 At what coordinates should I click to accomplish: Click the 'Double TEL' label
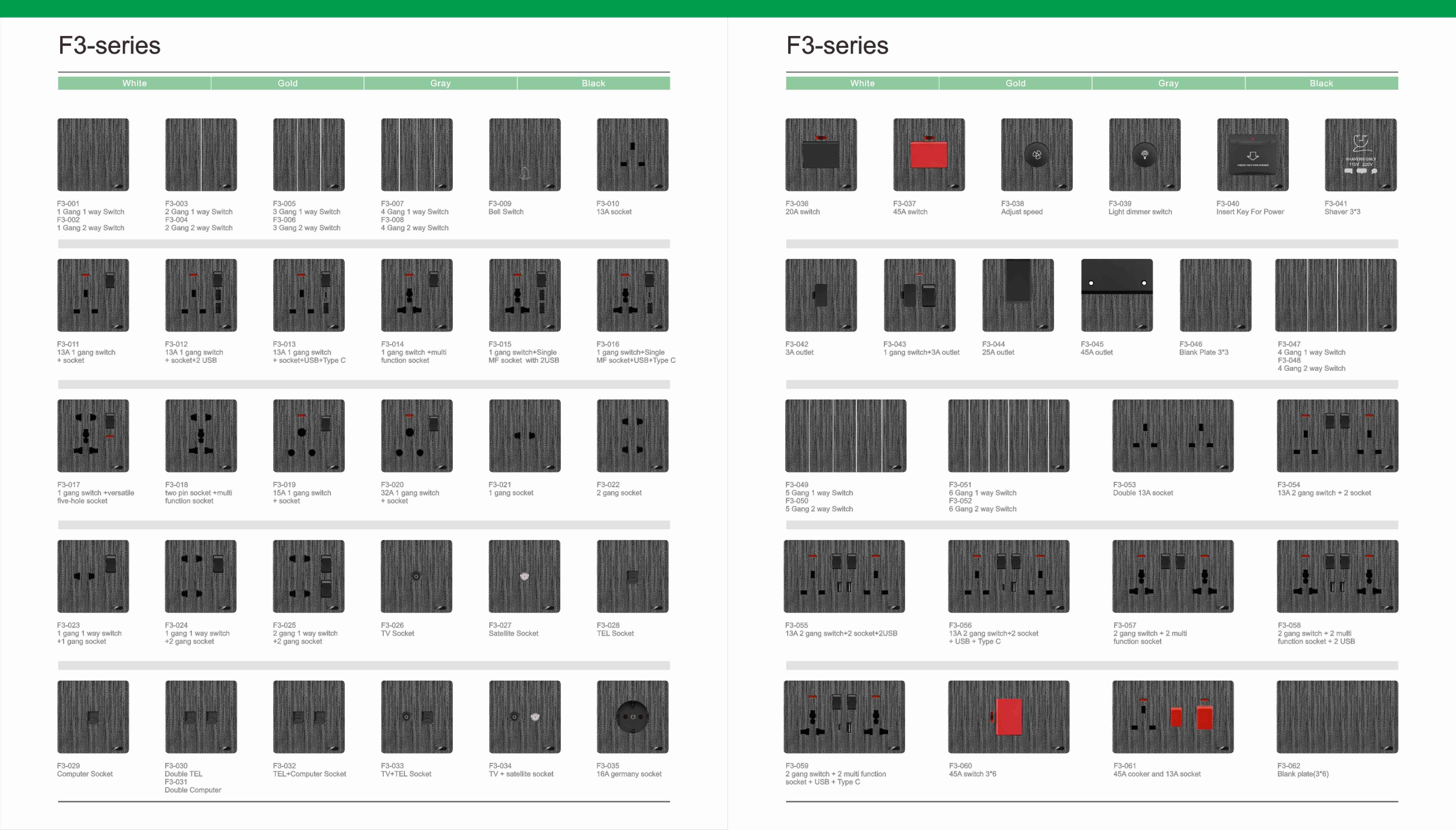pyautogui.click(x=183, y=774)
